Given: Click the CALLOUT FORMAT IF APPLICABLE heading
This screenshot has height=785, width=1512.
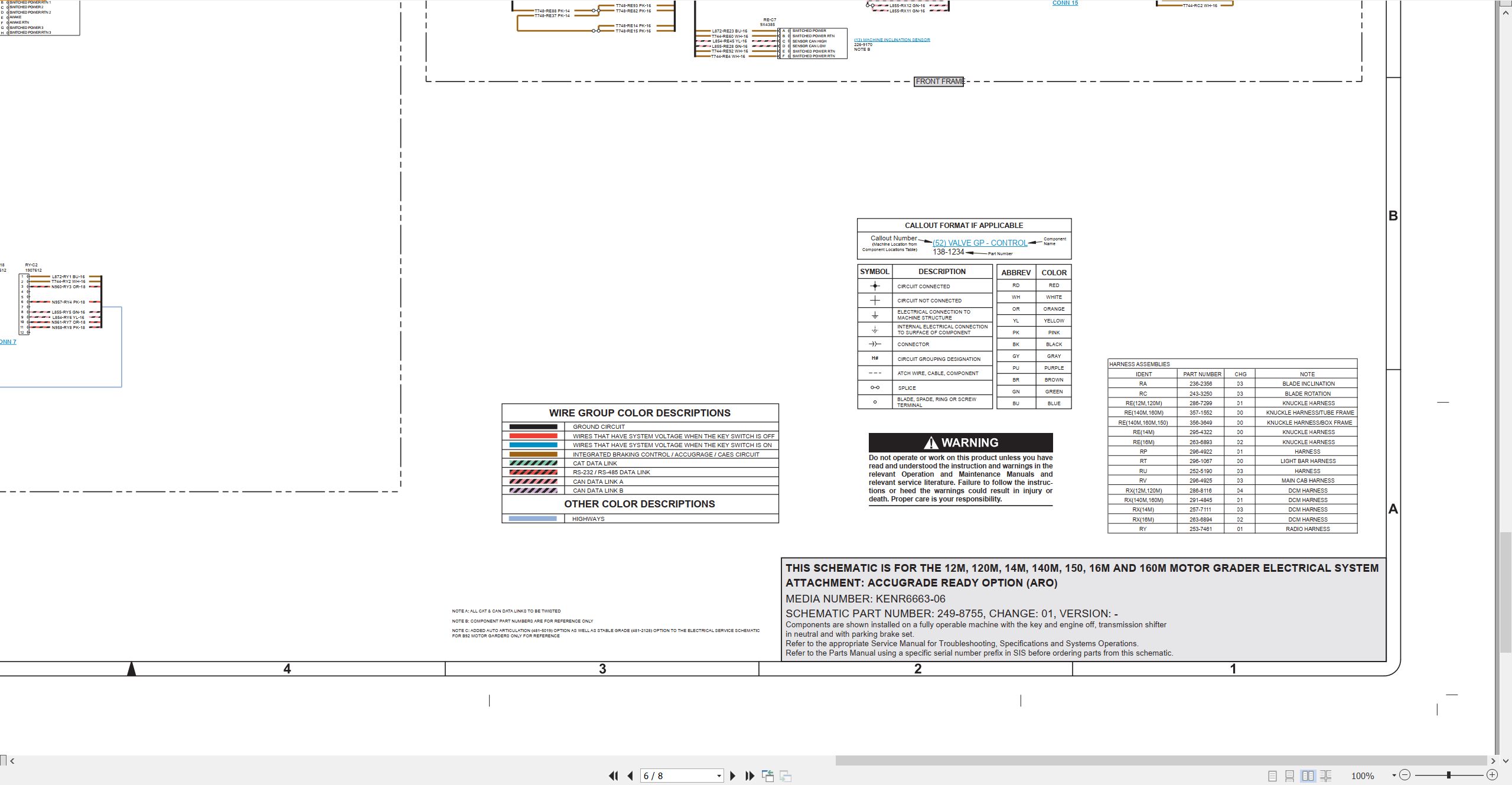Looking at the screenshot, I should click(x=964, y=225).
